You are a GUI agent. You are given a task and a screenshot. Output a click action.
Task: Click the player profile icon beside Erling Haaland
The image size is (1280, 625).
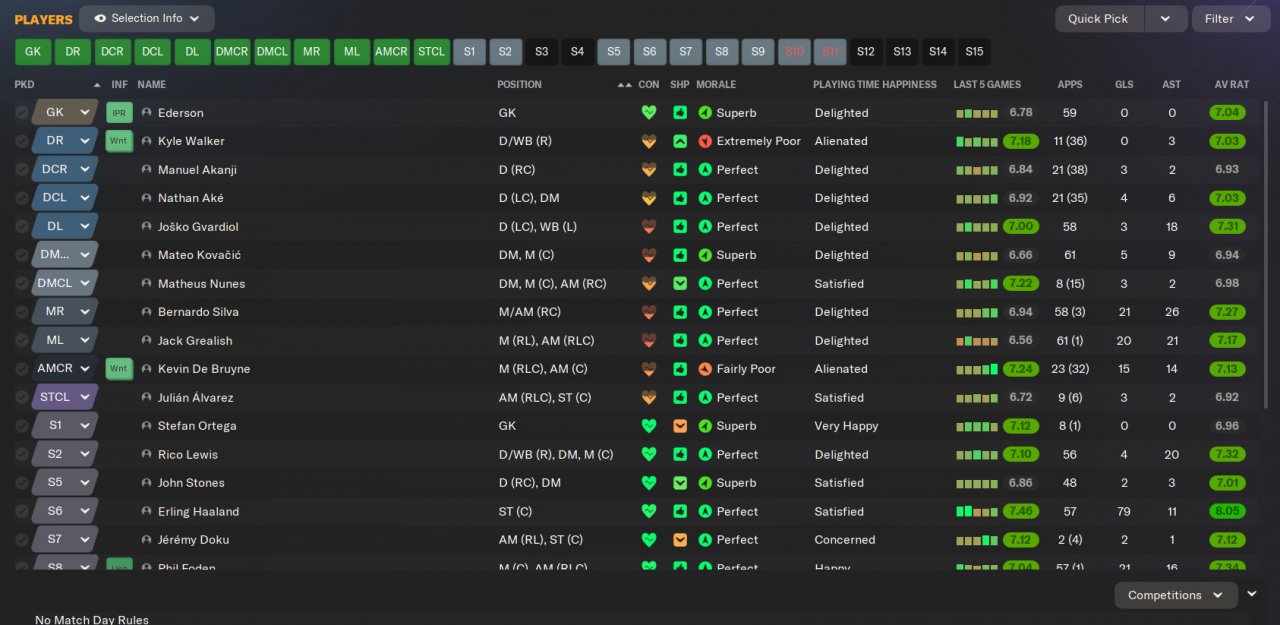[147, 511]
